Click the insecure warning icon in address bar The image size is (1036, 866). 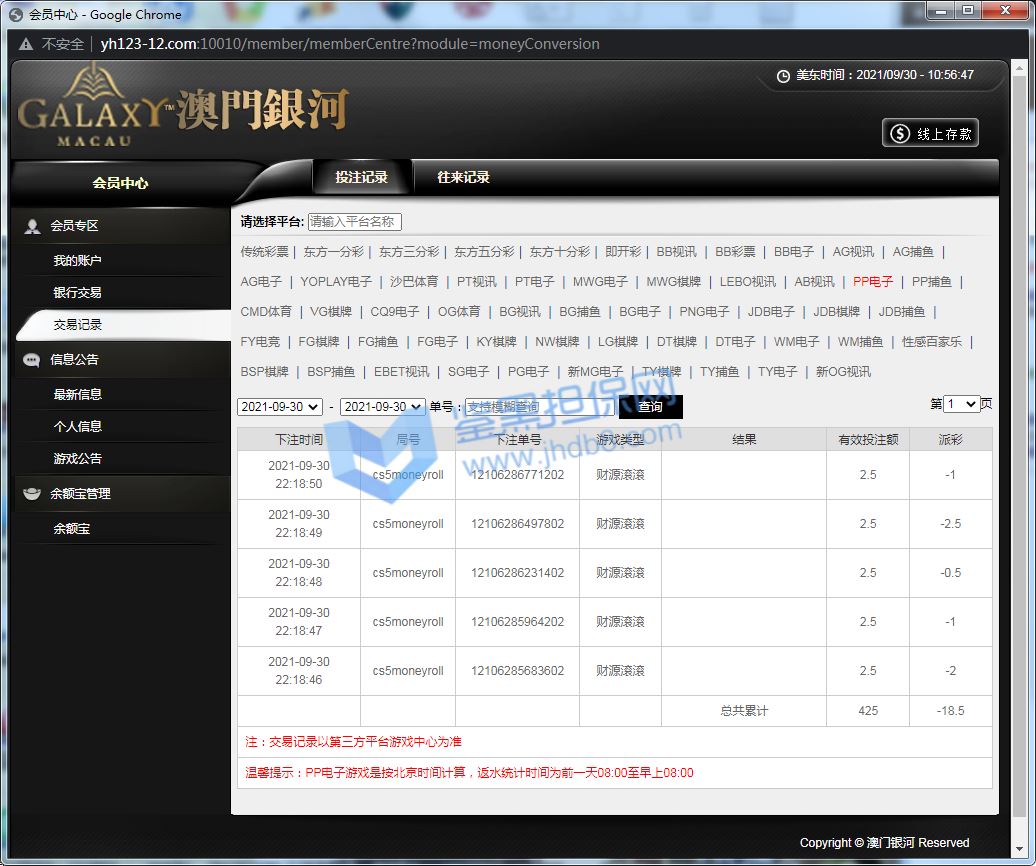point(26,44)
